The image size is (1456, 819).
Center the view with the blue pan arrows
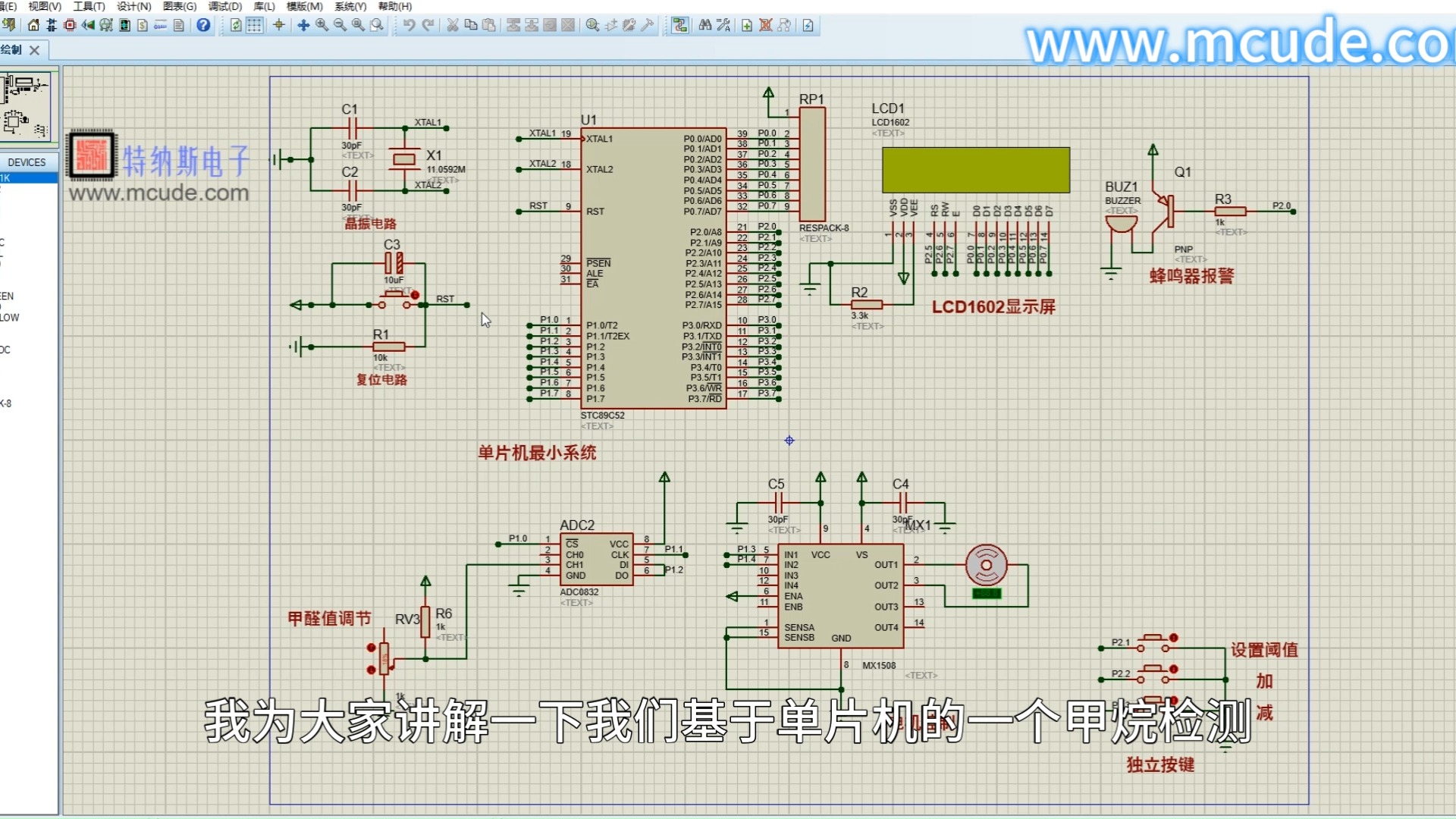pyautogui.click(x=303, y=25)
